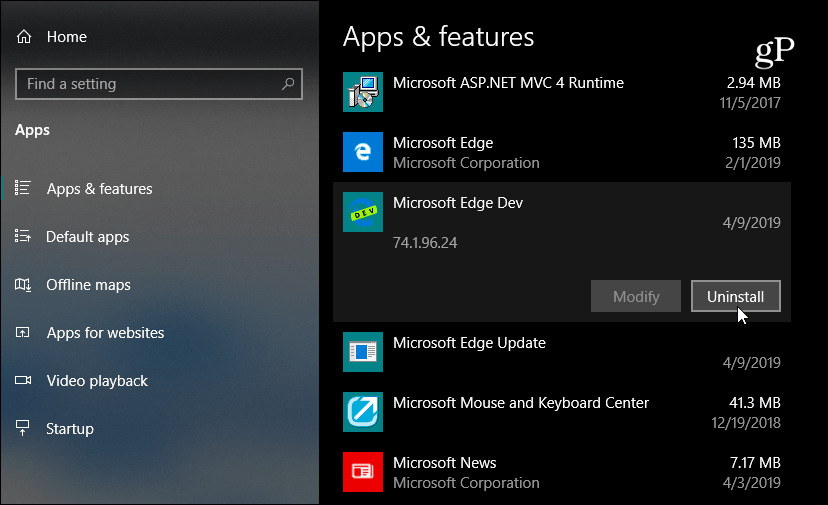This screenshot has height=505, width=828.
Task: Click the 4/9/2019 date of Edge Update
Action: (x=751, y=363)
